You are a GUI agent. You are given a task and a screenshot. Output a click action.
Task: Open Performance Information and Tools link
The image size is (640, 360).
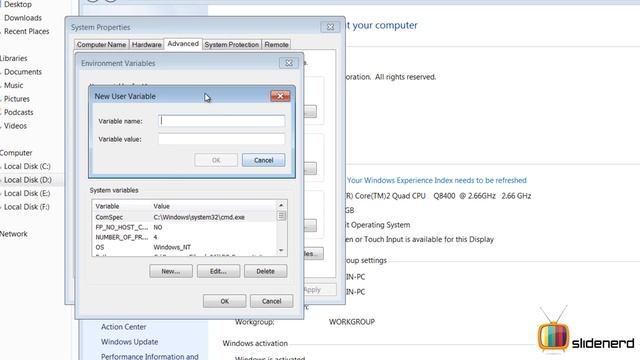(x=149, y=356)
